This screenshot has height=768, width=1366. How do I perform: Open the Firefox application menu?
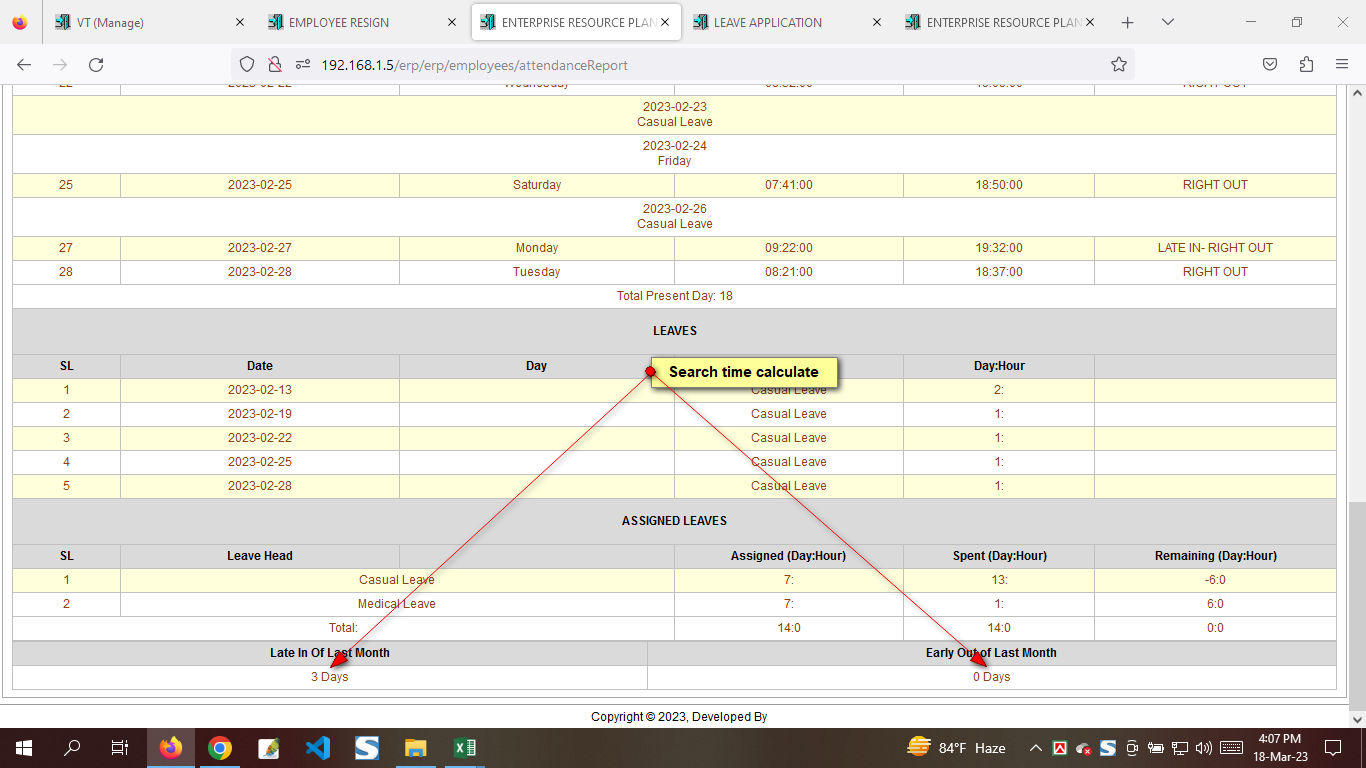(x=1342, y=65)
